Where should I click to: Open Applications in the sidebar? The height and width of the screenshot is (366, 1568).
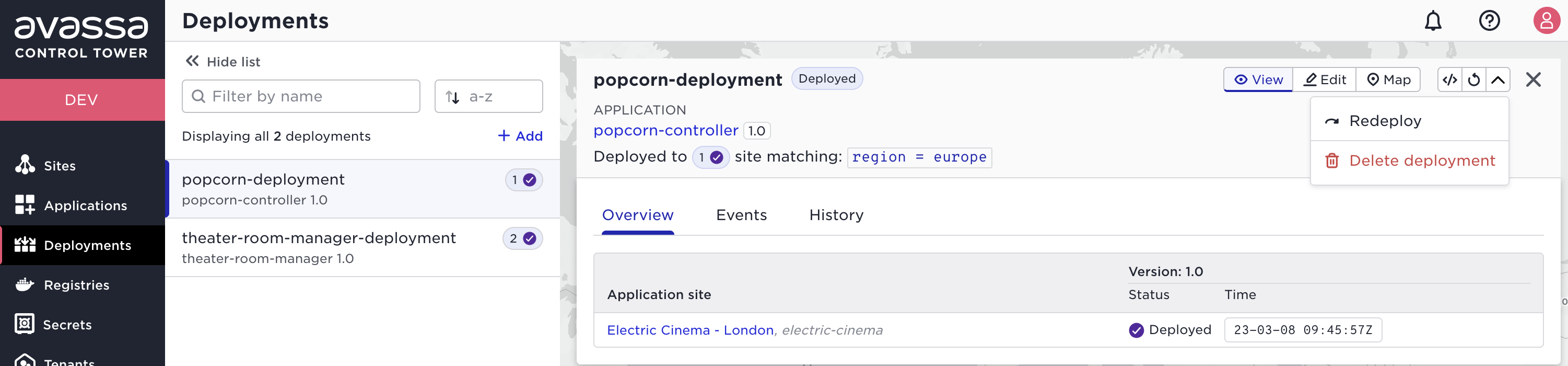click(82, 205)
